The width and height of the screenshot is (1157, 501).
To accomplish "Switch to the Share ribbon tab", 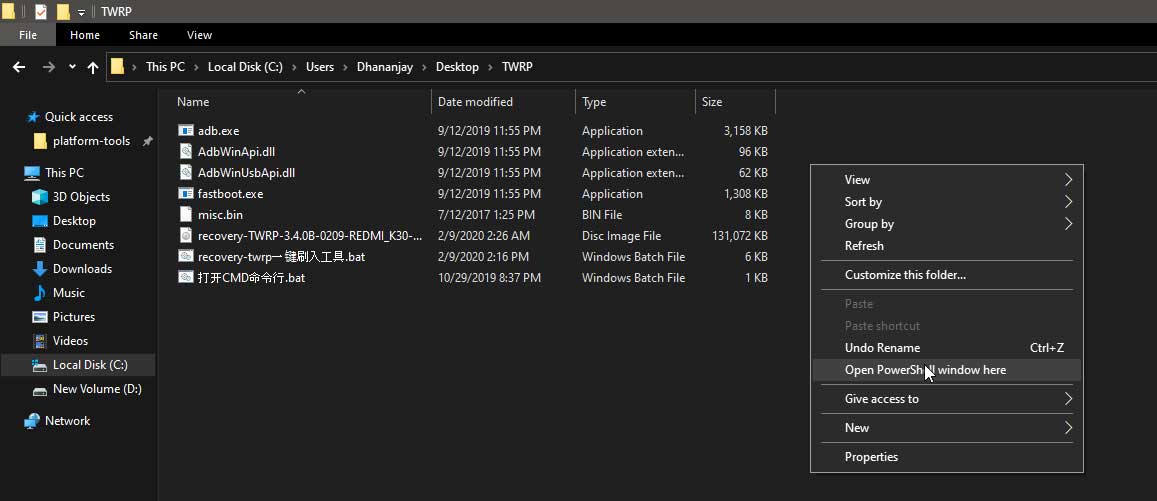I will (x=143, y=35).
